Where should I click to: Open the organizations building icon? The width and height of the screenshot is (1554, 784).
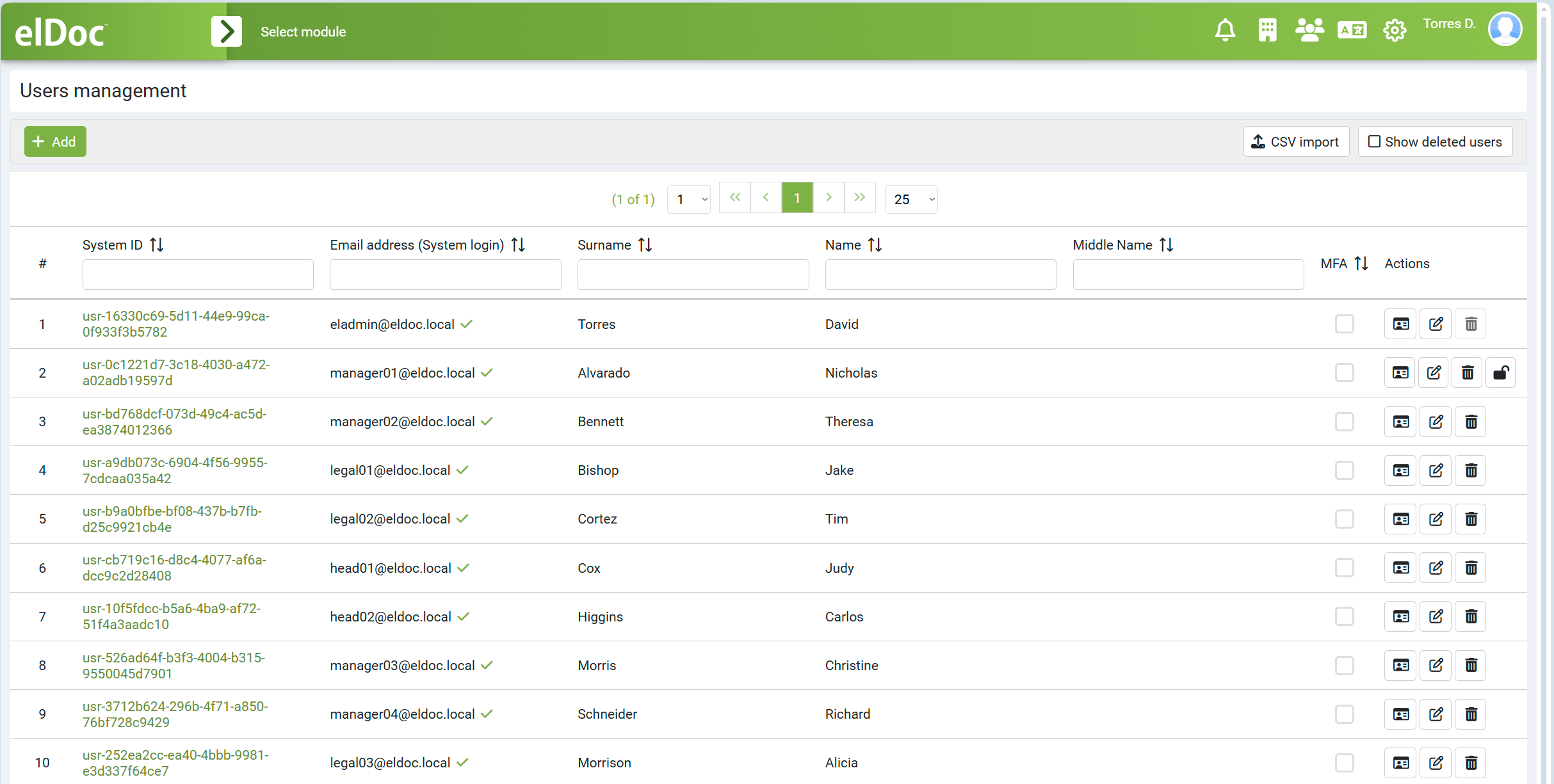[1267, 30]
